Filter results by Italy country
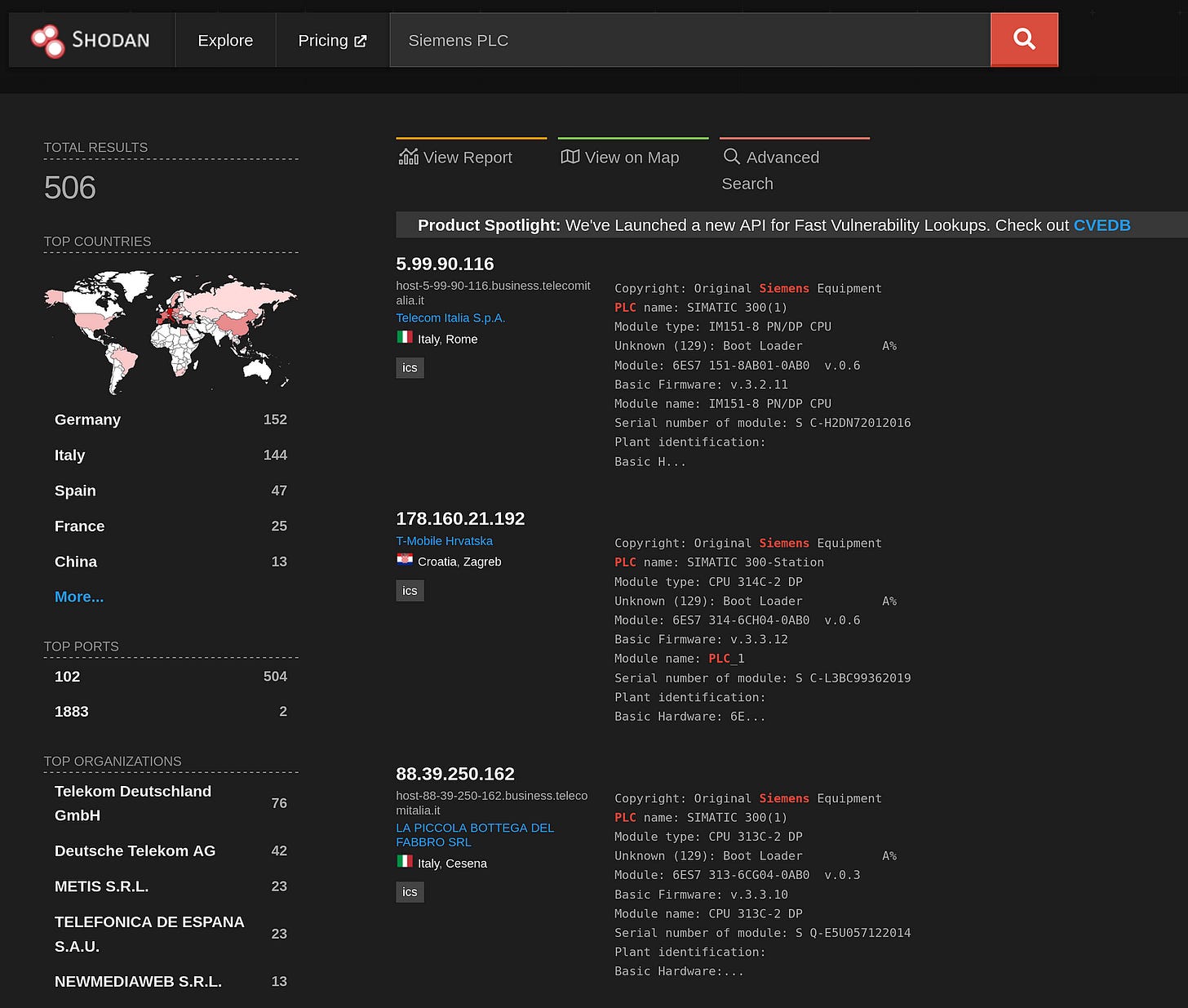Screen dimensions: 1188x1008 click(x=171, y=455)
